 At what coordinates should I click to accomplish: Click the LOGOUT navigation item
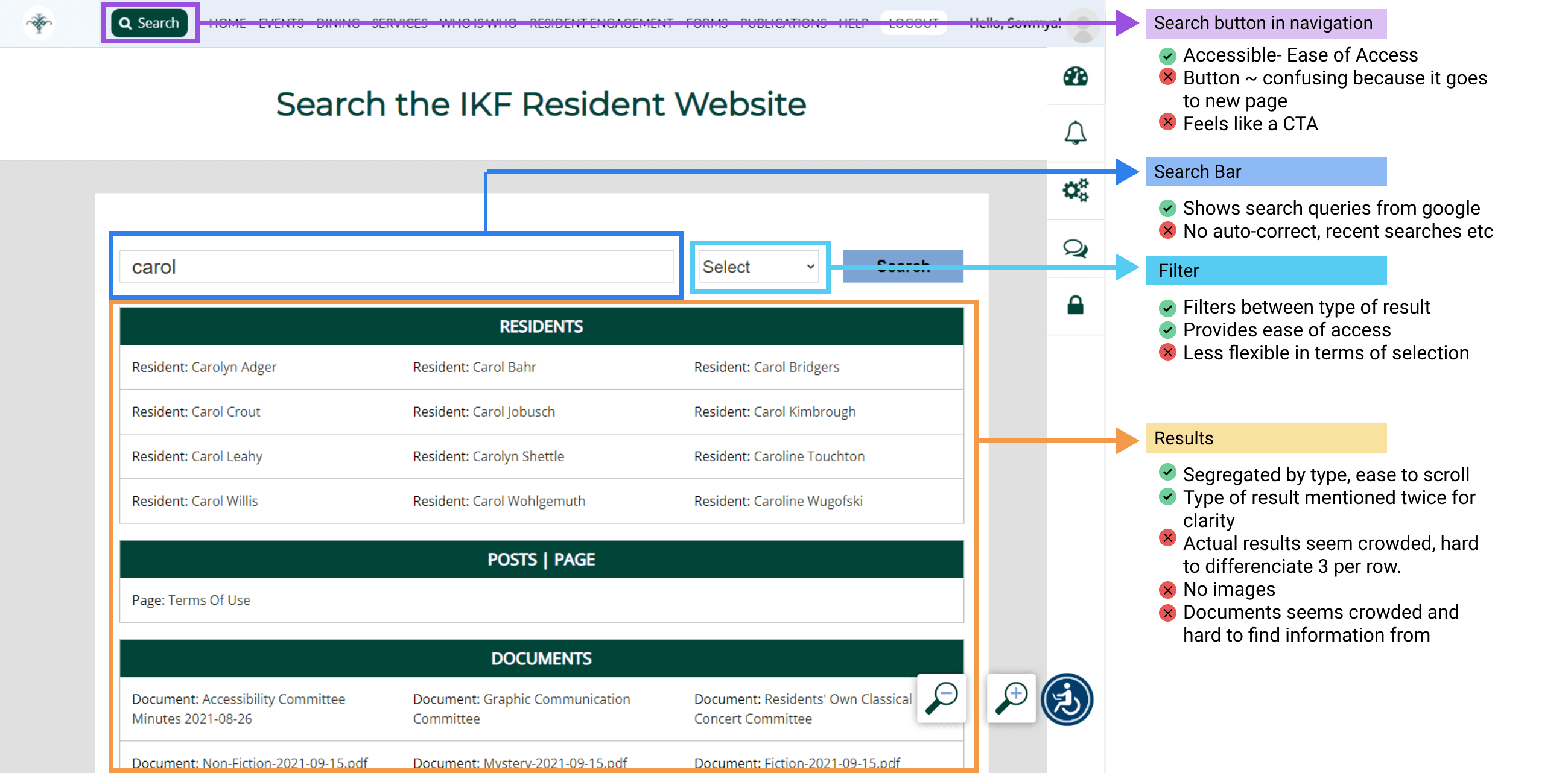(x=913, y=23)
